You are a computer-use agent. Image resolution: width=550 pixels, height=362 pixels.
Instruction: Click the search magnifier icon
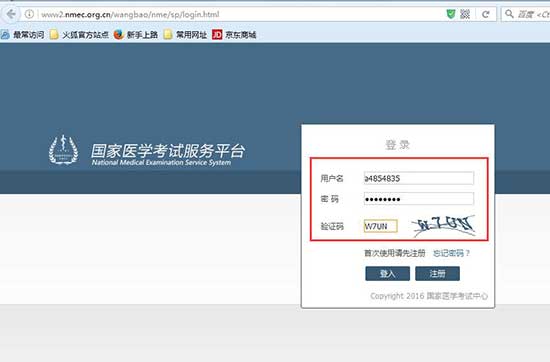point(509,14)
